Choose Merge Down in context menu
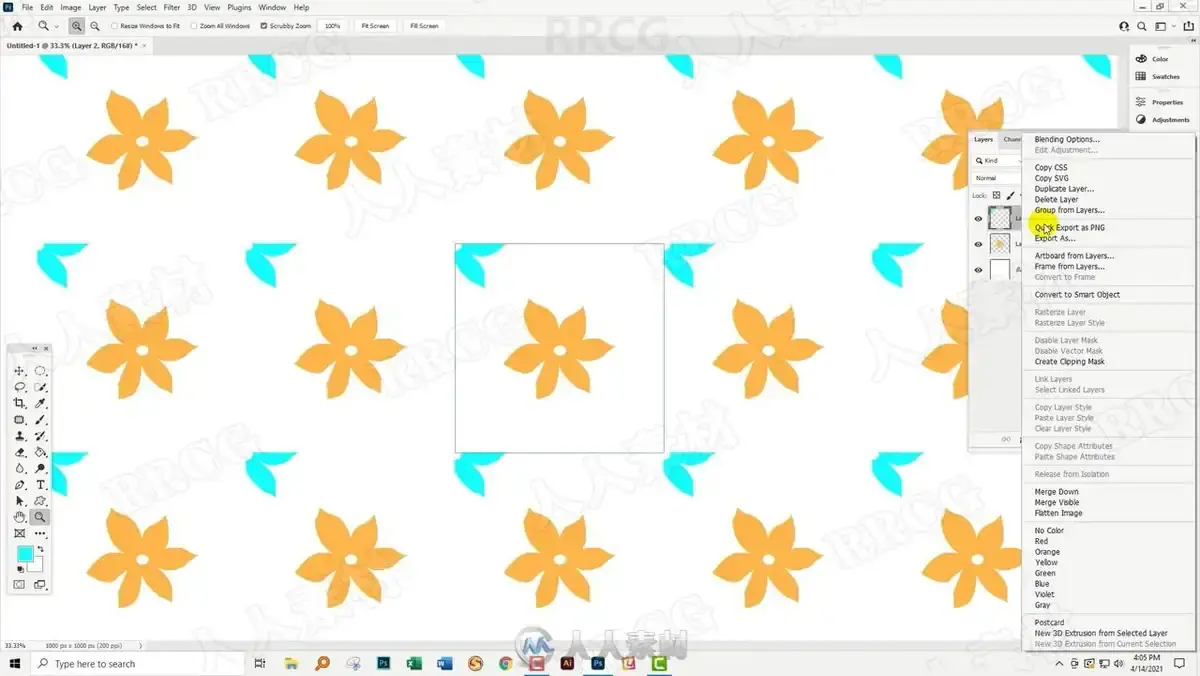 point(1056,491)
